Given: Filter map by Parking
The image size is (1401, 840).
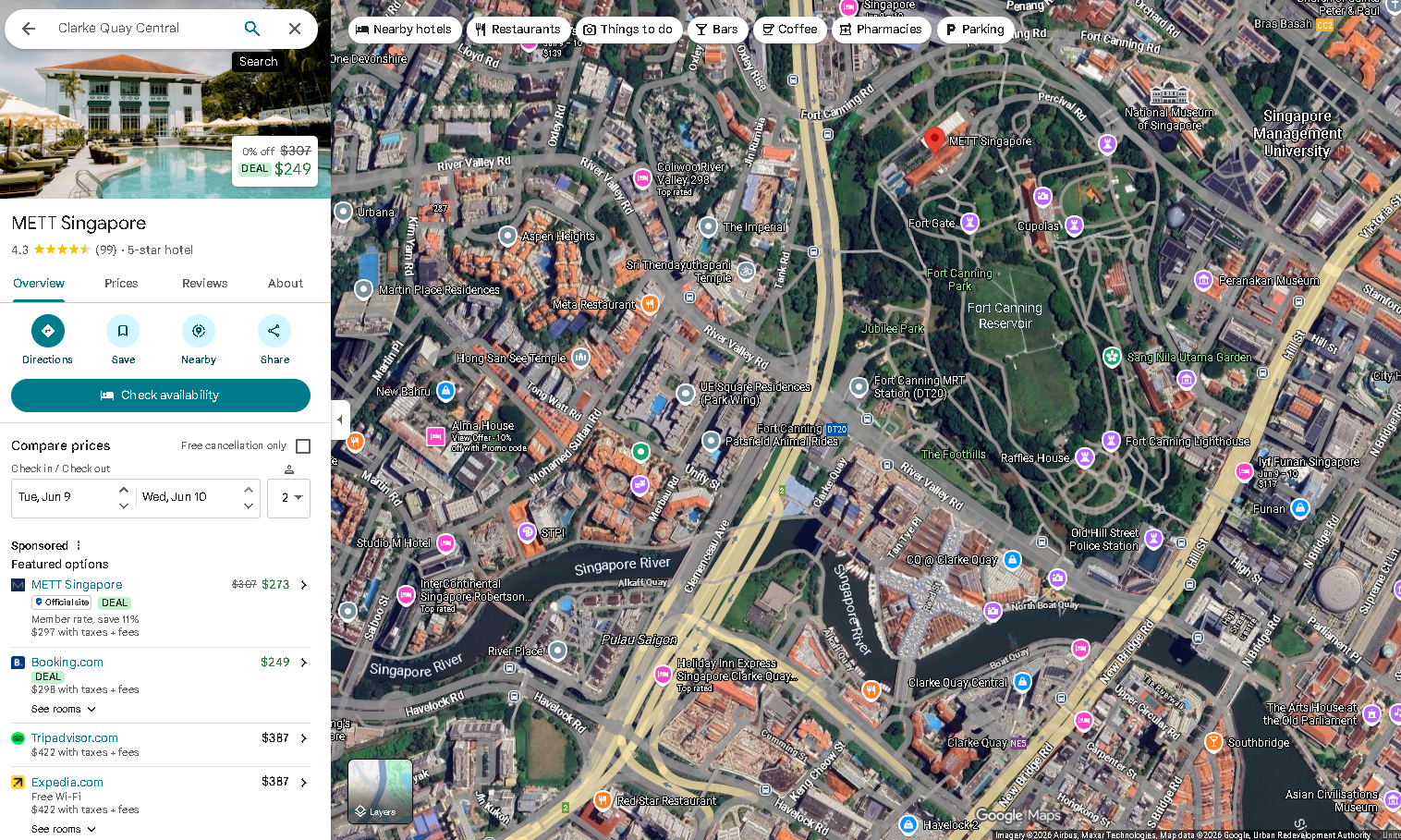Looking at the screenshot, I should (976, 30).
